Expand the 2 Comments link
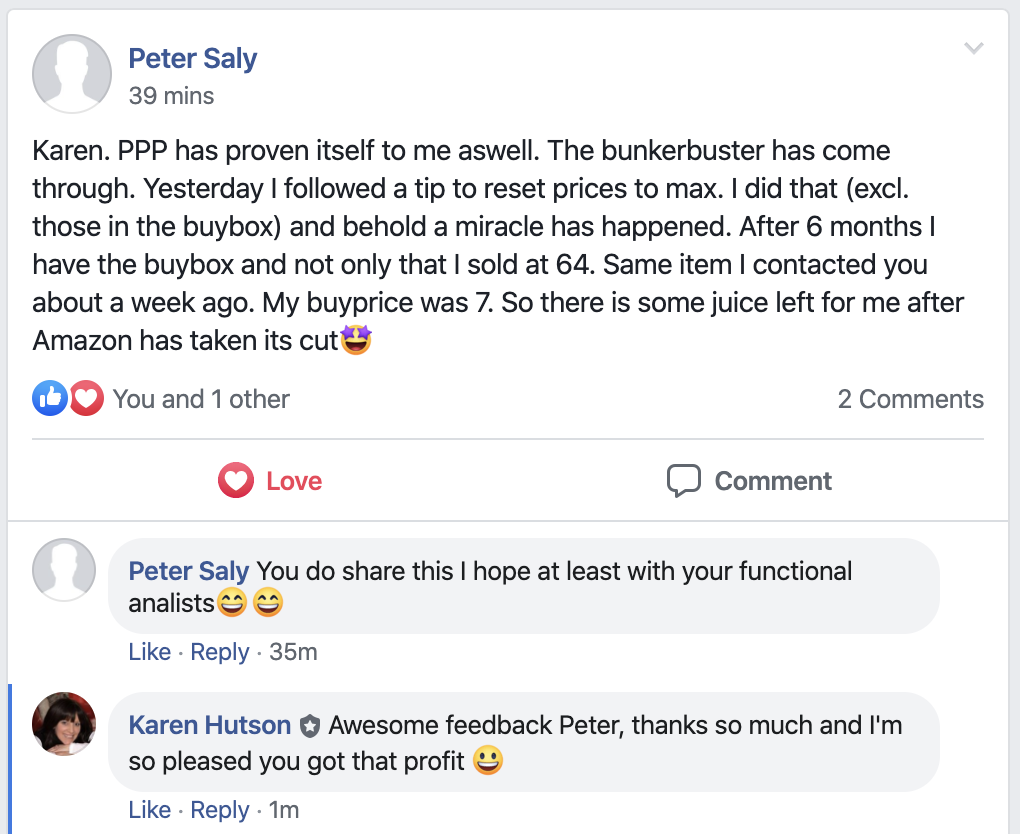 910,398
